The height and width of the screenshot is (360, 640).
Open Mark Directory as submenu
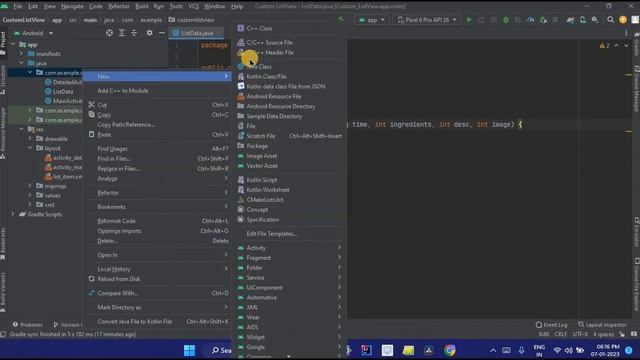158,307
